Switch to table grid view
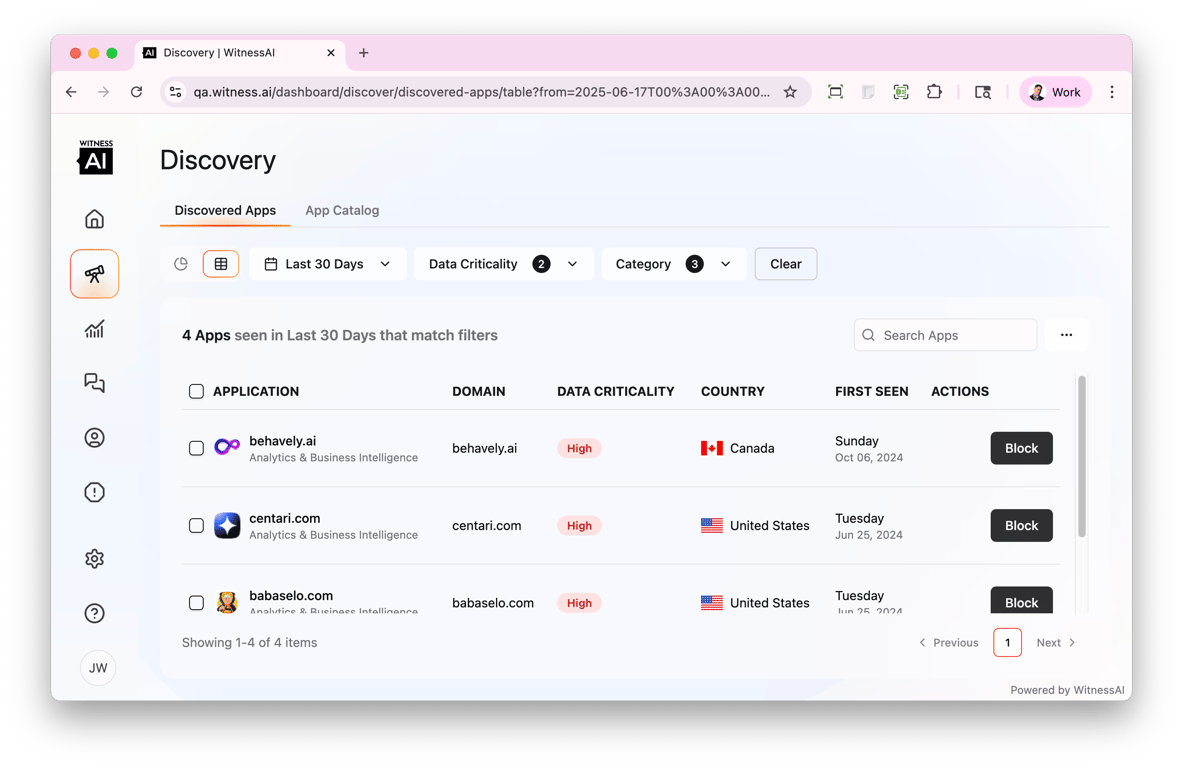Viewport: 1183px width, 768px height. [221, 264]
